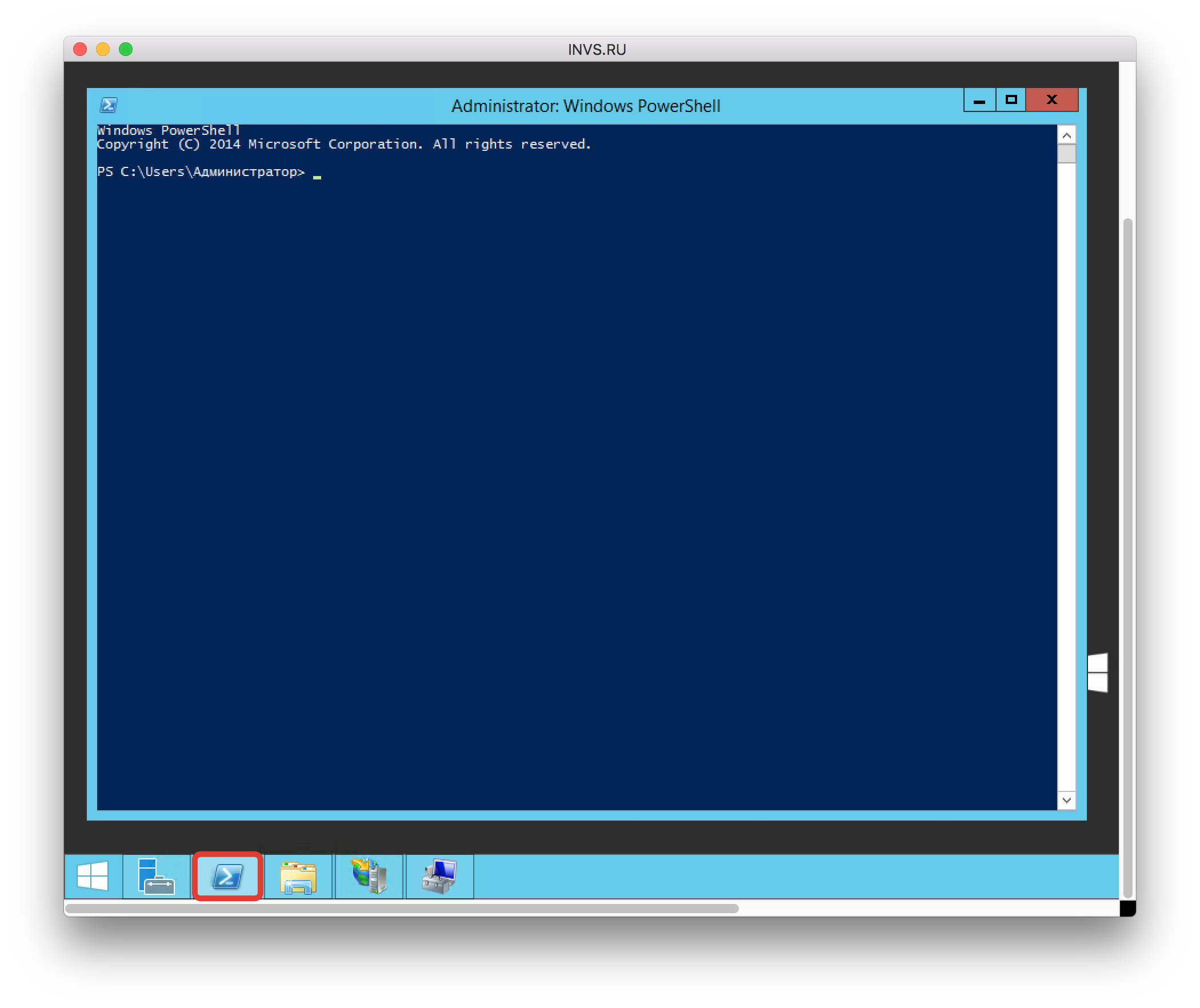Click the PS C:\Users prompt line

tap(201, 171)
